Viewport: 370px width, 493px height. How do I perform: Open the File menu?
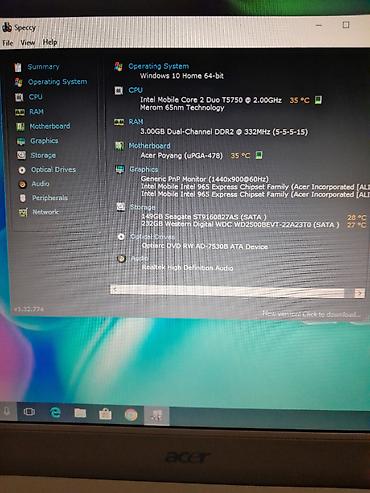[x=7, y=43]
